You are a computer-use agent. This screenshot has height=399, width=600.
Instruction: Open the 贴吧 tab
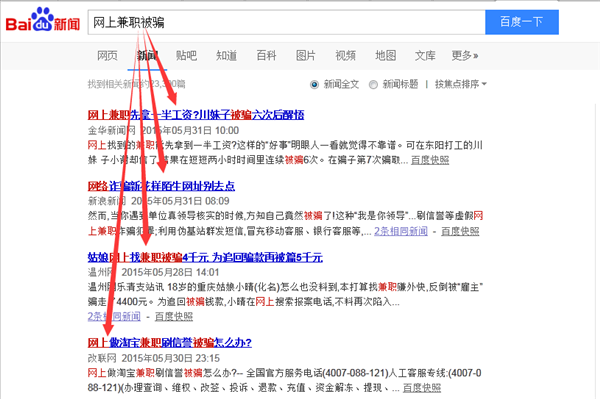point(186,56)
